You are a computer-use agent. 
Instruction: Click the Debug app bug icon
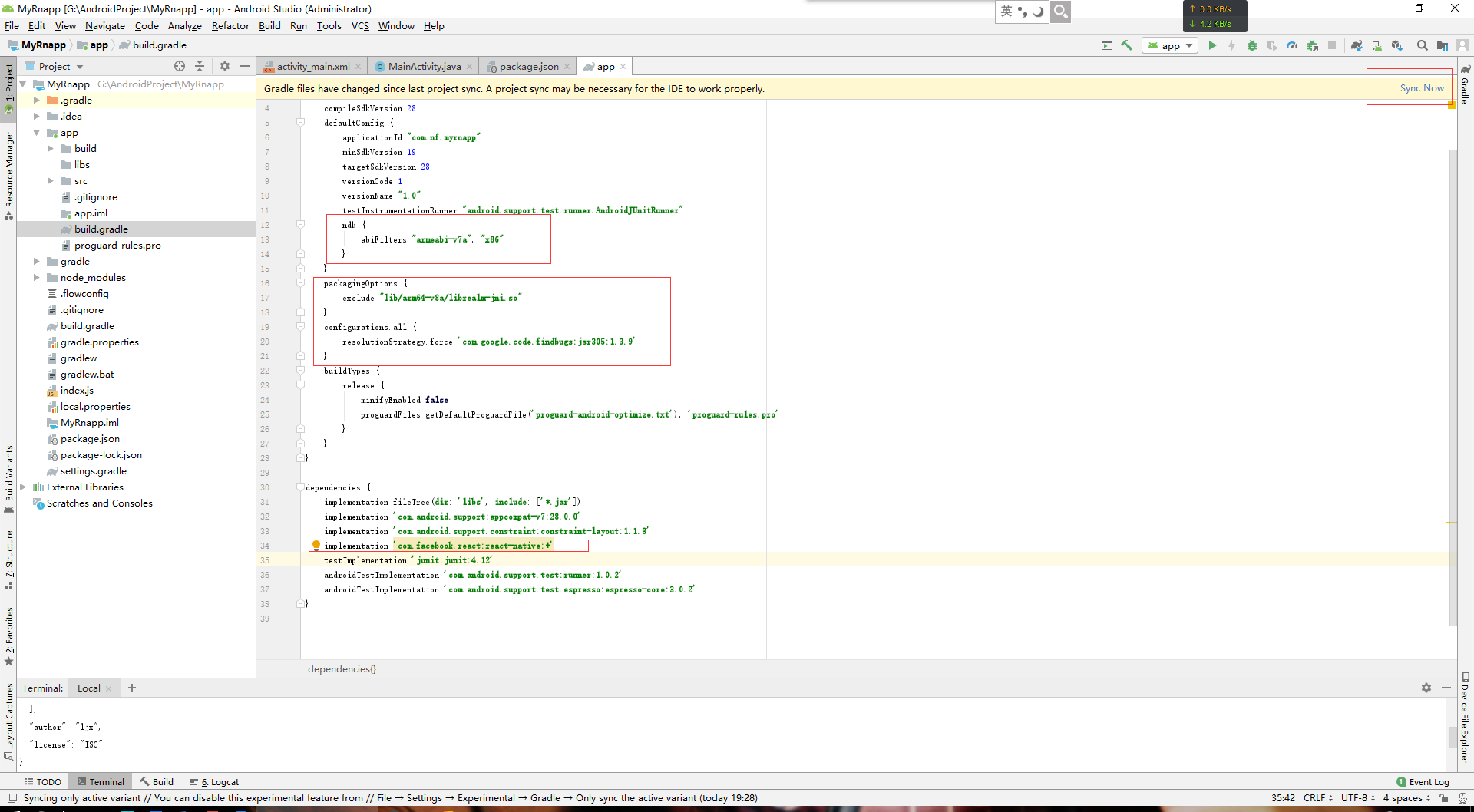pyautogui.click(x=1252, y=46)
